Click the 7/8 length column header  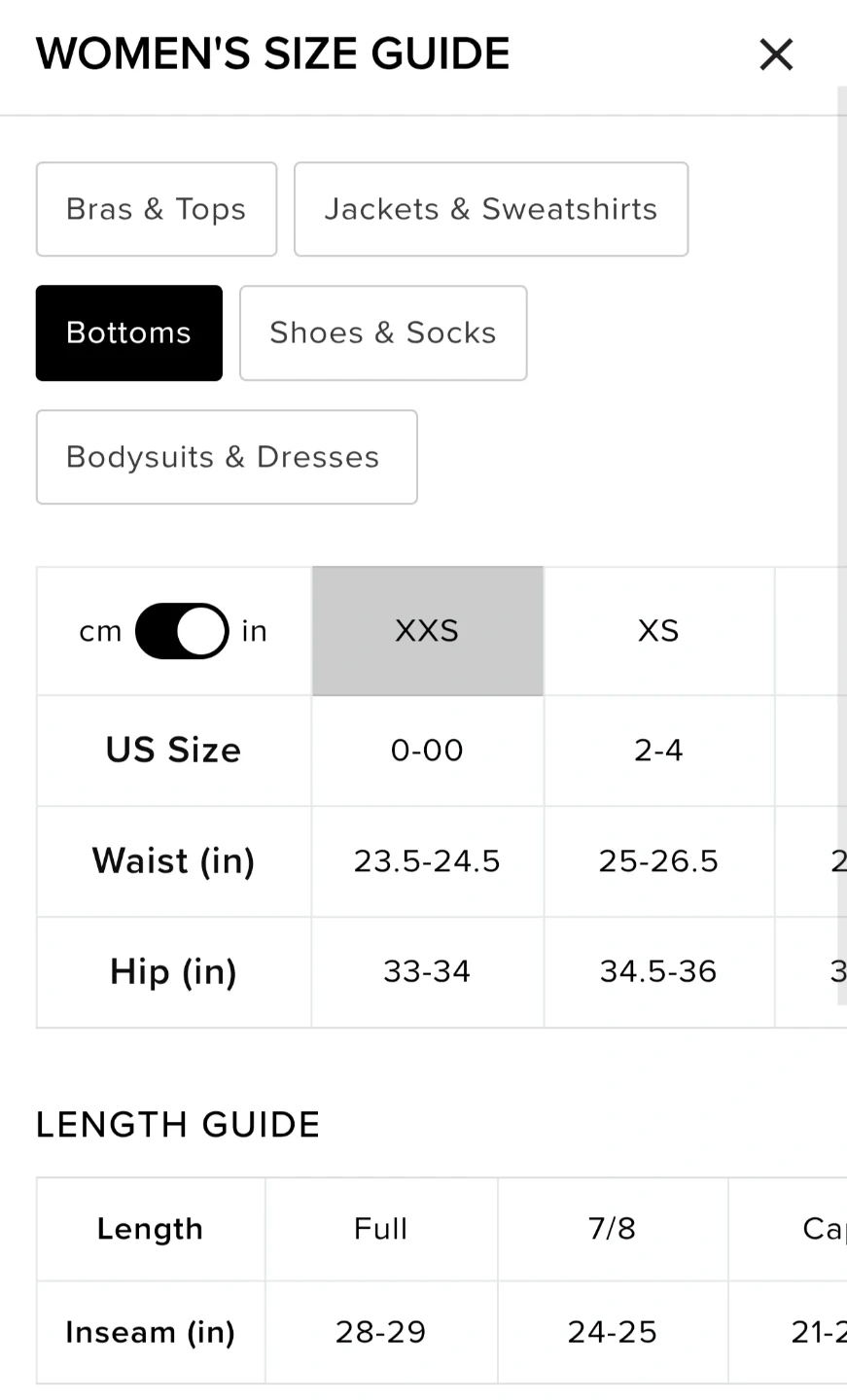point(613,1229)
